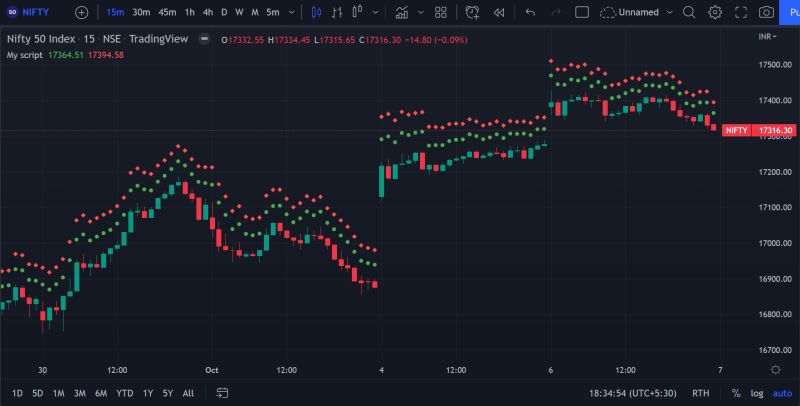Viewport: 800px width, 406px height.
Task: Open the Unnamed layout cloud save
Action: pyautogui.click(x=630, y=12)
